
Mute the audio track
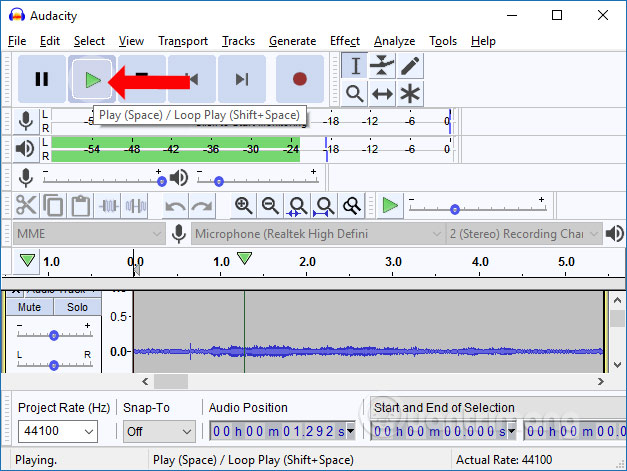(x=30, y=307)
